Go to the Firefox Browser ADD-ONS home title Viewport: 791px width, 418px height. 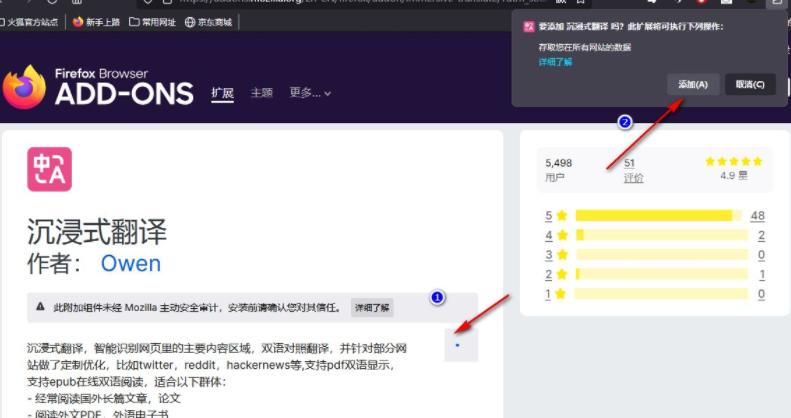coord(124,87)
